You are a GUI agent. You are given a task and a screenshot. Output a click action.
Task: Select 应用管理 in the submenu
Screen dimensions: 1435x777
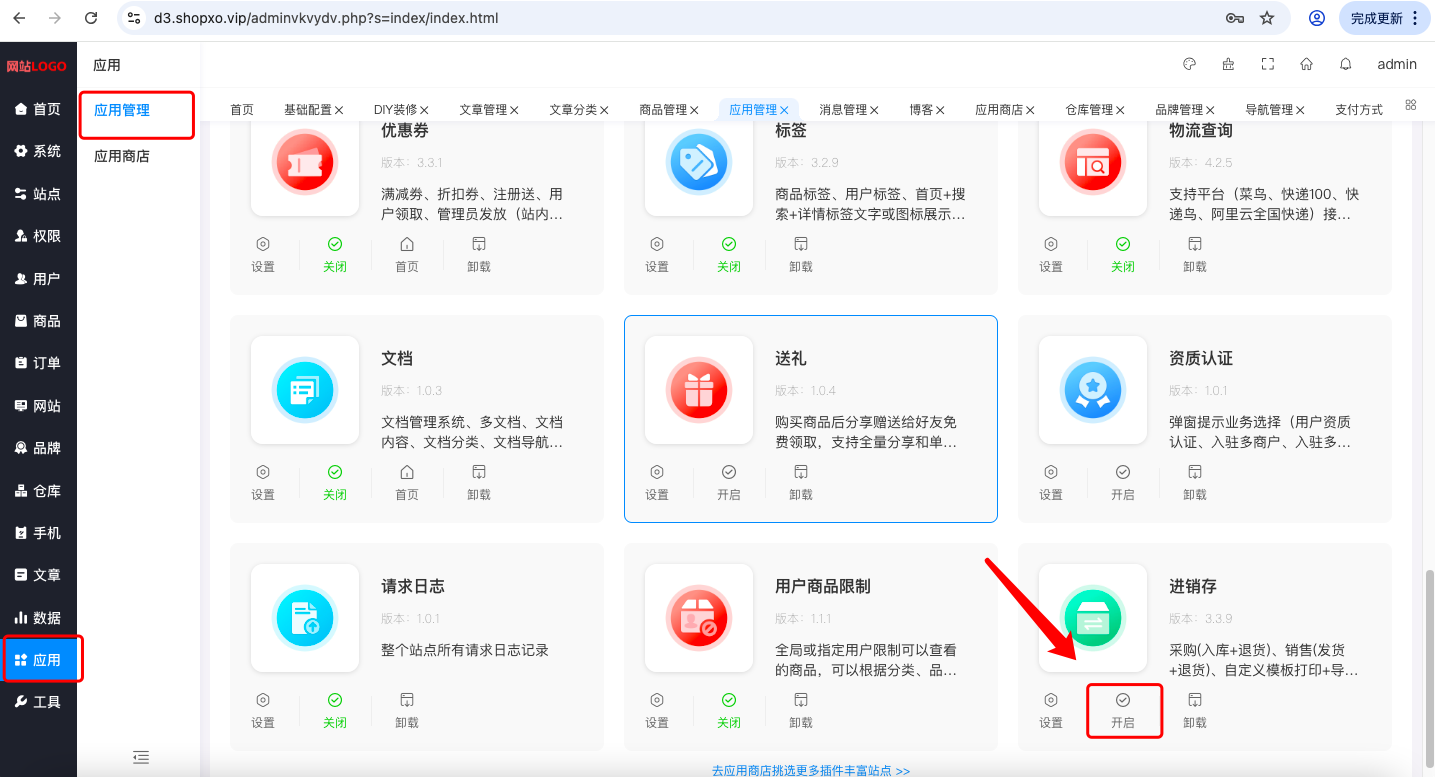coord(122,110)
